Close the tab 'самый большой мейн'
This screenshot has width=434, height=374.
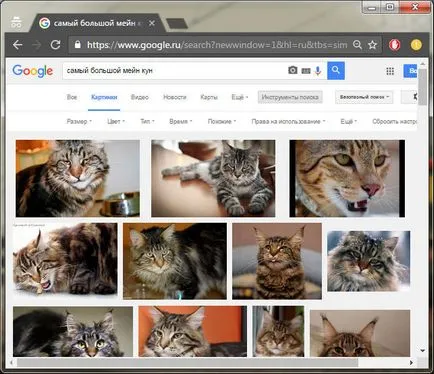[x=152, y=23]
